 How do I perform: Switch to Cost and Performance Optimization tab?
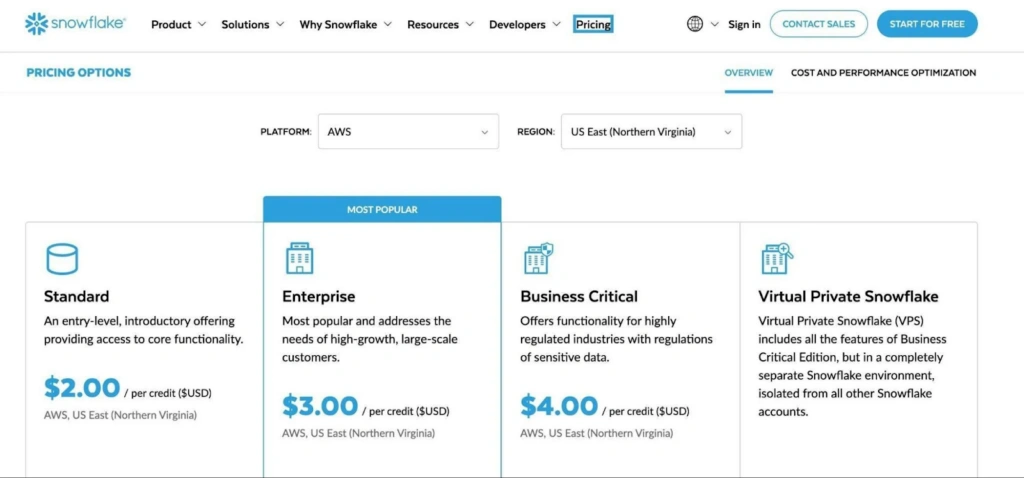tap(883, 73)
